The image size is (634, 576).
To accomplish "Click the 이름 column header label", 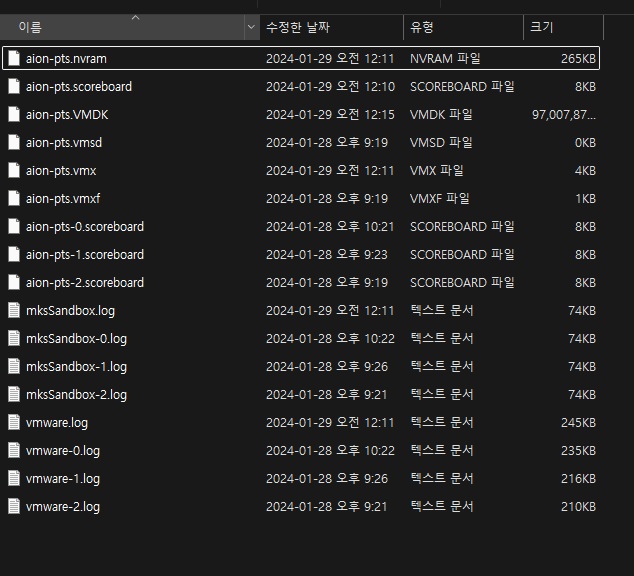I will point(30,28).
